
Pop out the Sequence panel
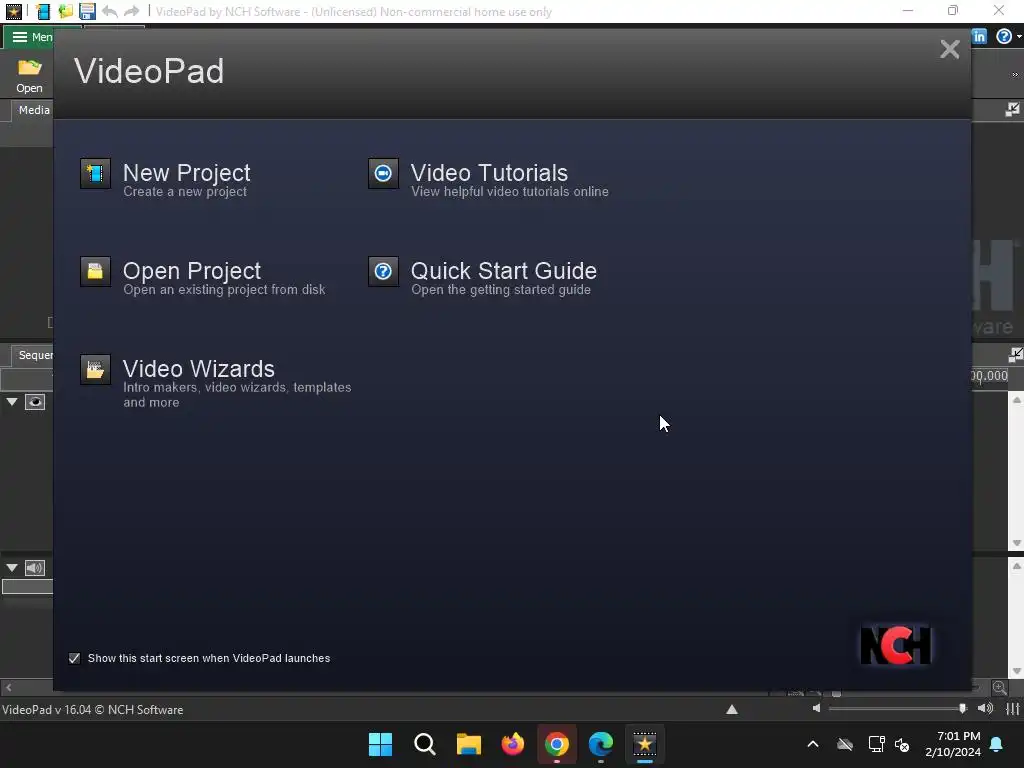(1016, 355)
